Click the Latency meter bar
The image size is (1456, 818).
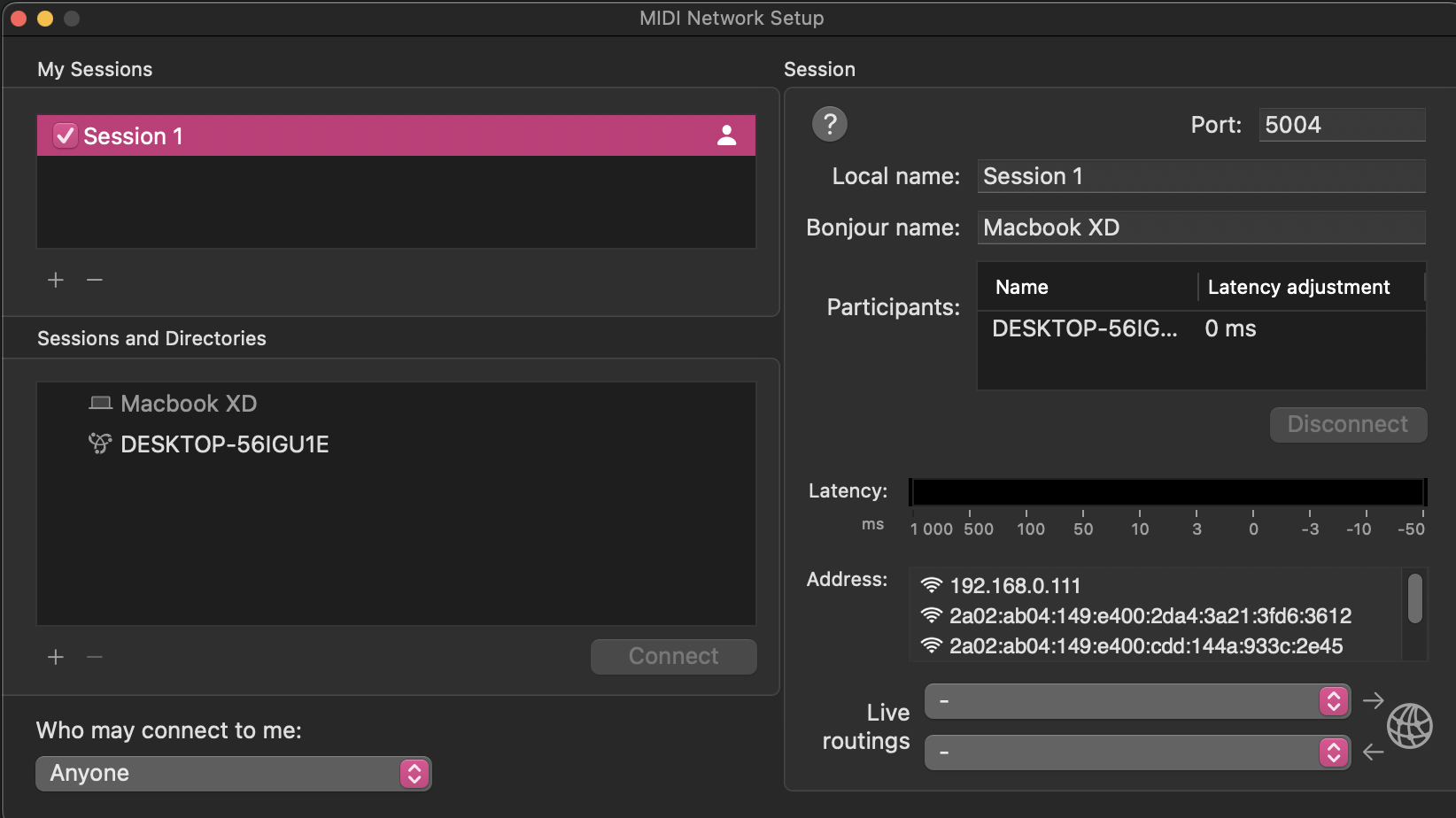1168,491
